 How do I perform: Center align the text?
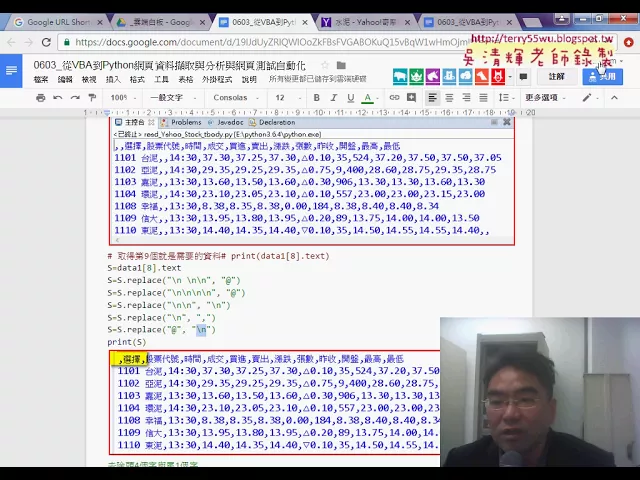[x=449, y=98]
